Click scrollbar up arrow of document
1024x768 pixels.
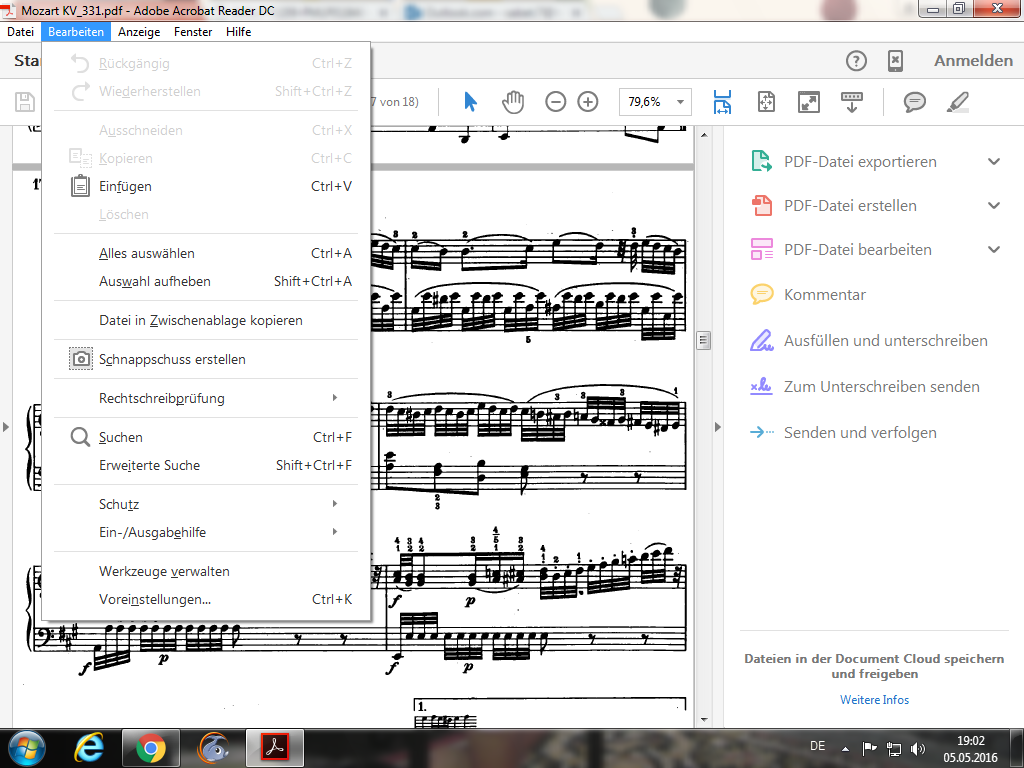click(703, 135)
